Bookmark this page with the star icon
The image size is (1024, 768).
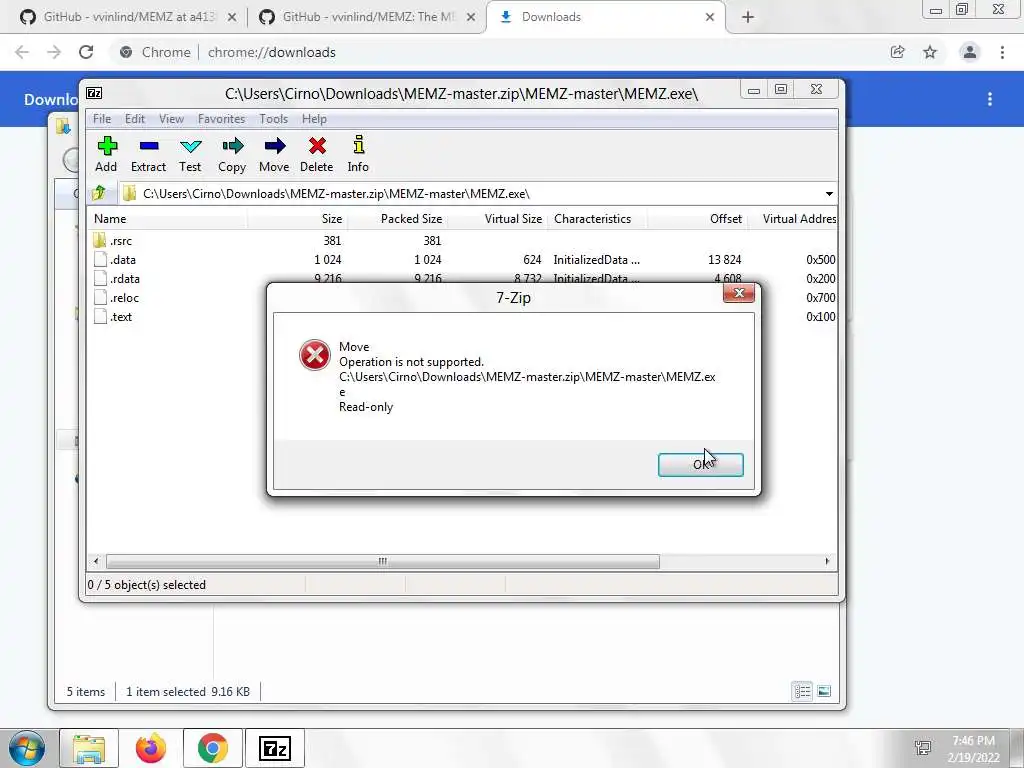(930, 52)
